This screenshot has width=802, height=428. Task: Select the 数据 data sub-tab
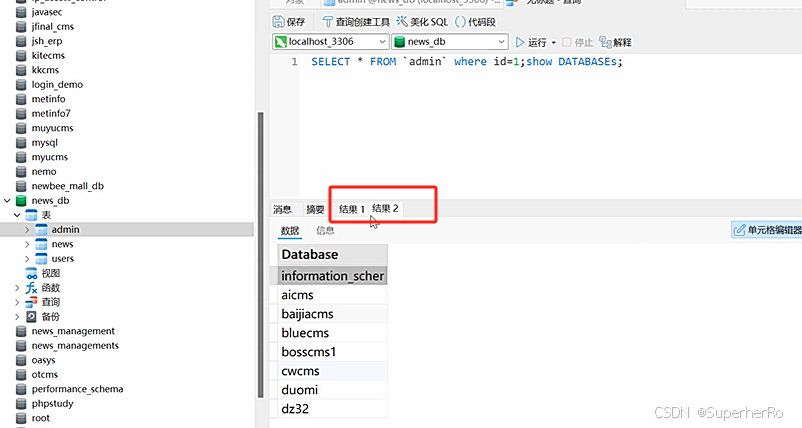point(289,231)
